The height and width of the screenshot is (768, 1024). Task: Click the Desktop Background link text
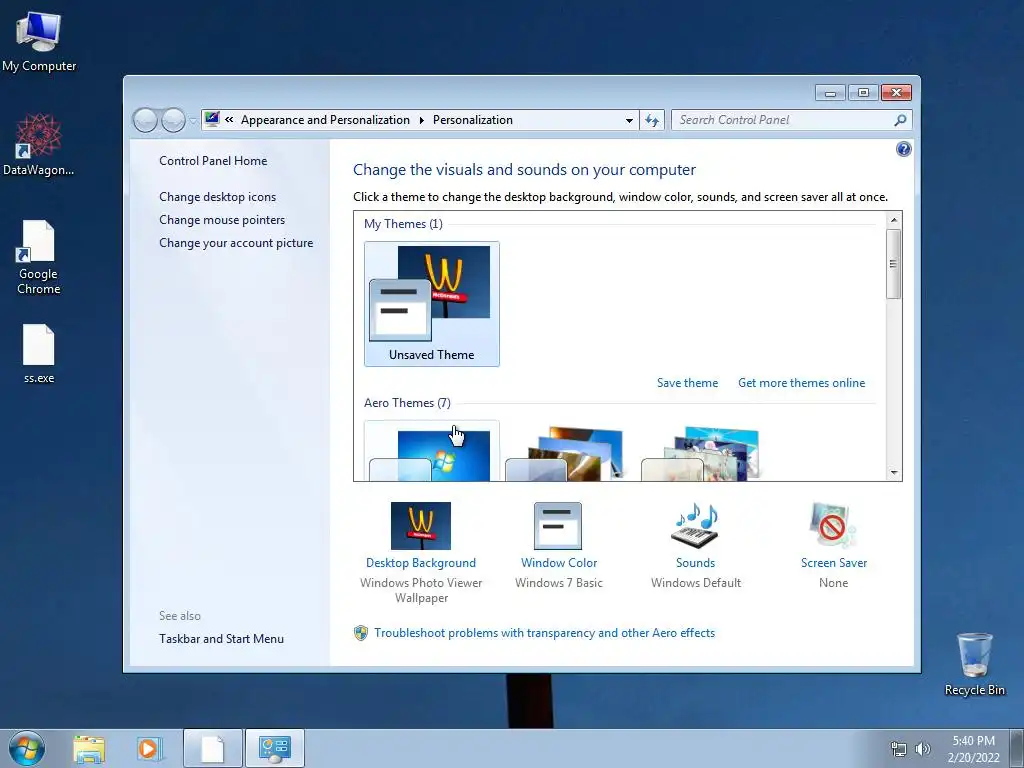click(x=421, y=562)
